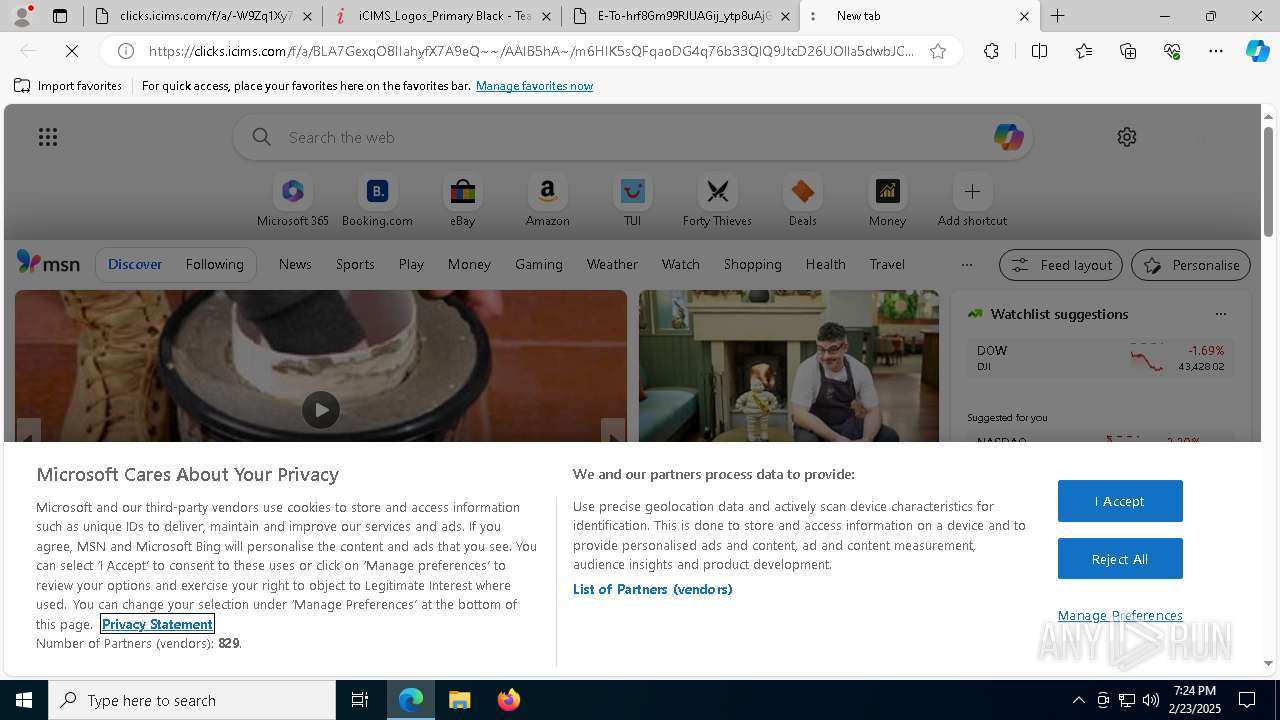
Task: Switch to the iCIMS_Logos_Primary Black tab
Action: click(x=443, y=16)
